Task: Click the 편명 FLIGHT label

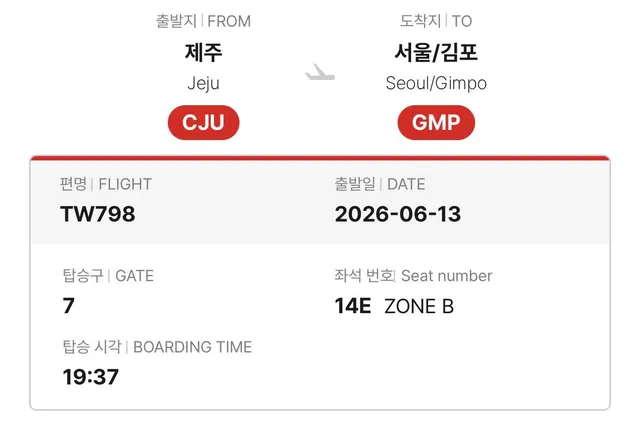Action: click(x=106, y=184)
